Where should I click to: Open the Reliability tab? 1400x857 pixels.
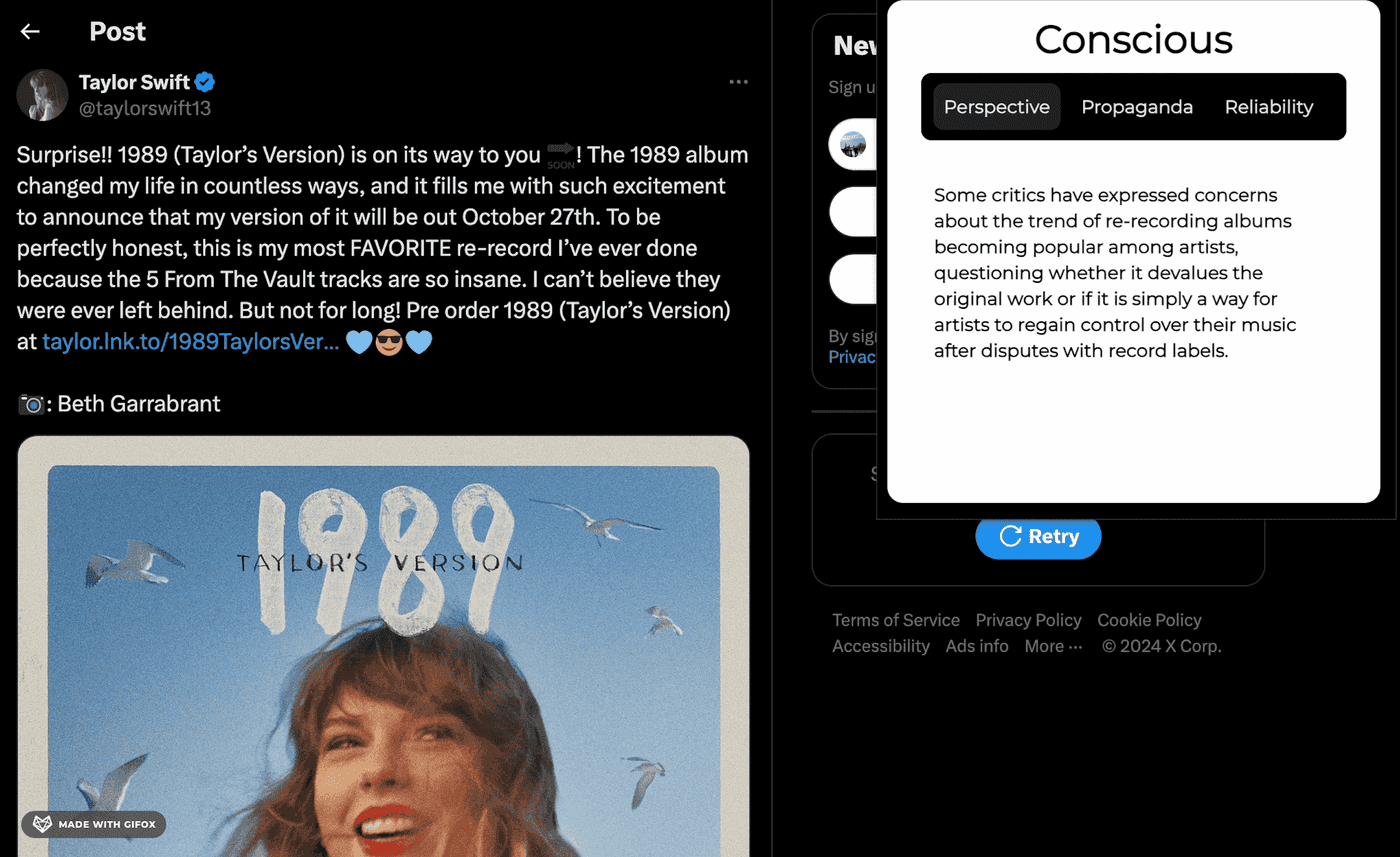1269,107
